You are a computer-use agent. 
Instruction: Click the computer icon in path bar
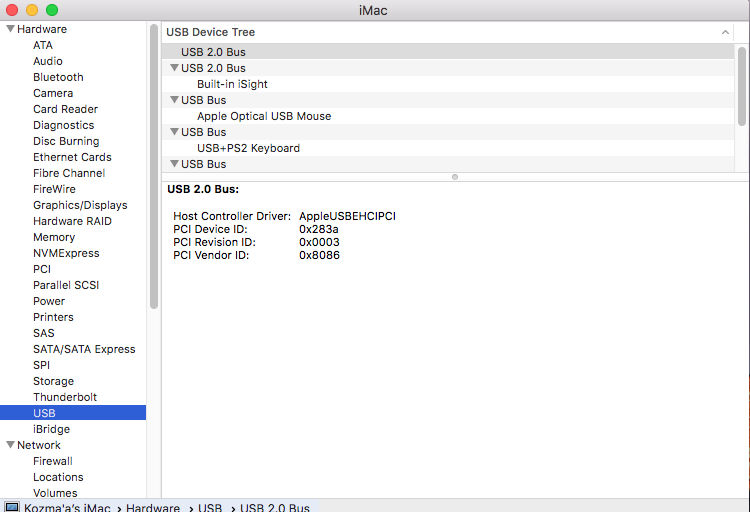click(11, 507)
